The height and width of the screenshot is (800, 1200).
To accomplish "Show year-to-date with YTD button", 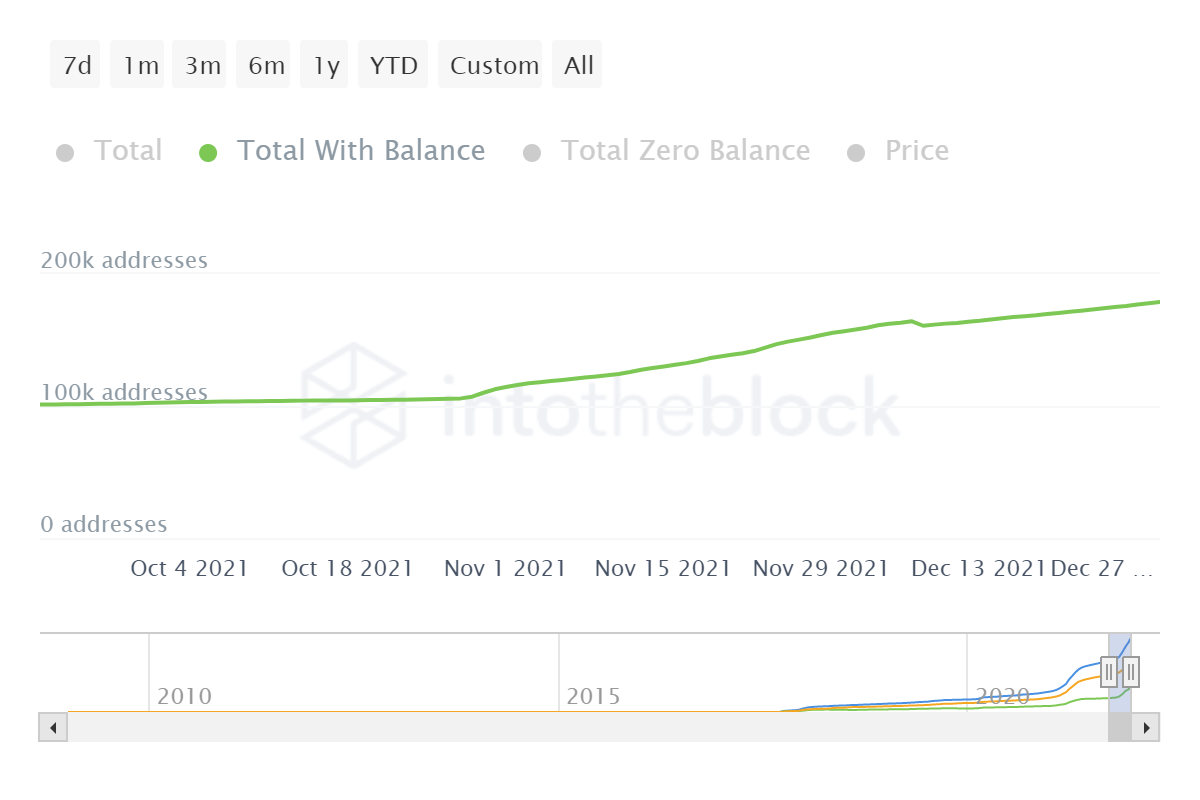I will click(393, 65).
